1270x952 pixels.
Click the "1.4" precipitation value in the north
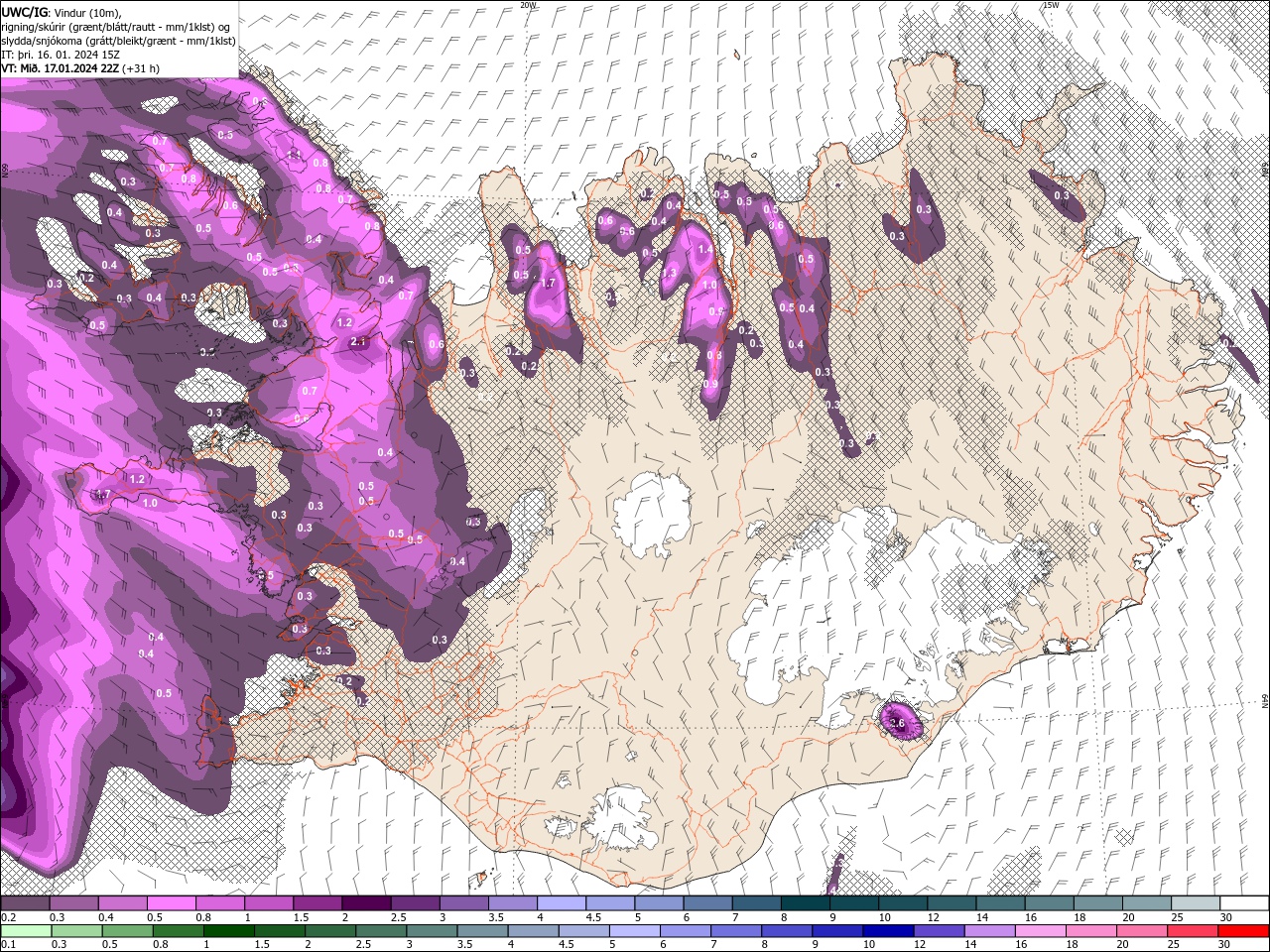tap(705, 251)
